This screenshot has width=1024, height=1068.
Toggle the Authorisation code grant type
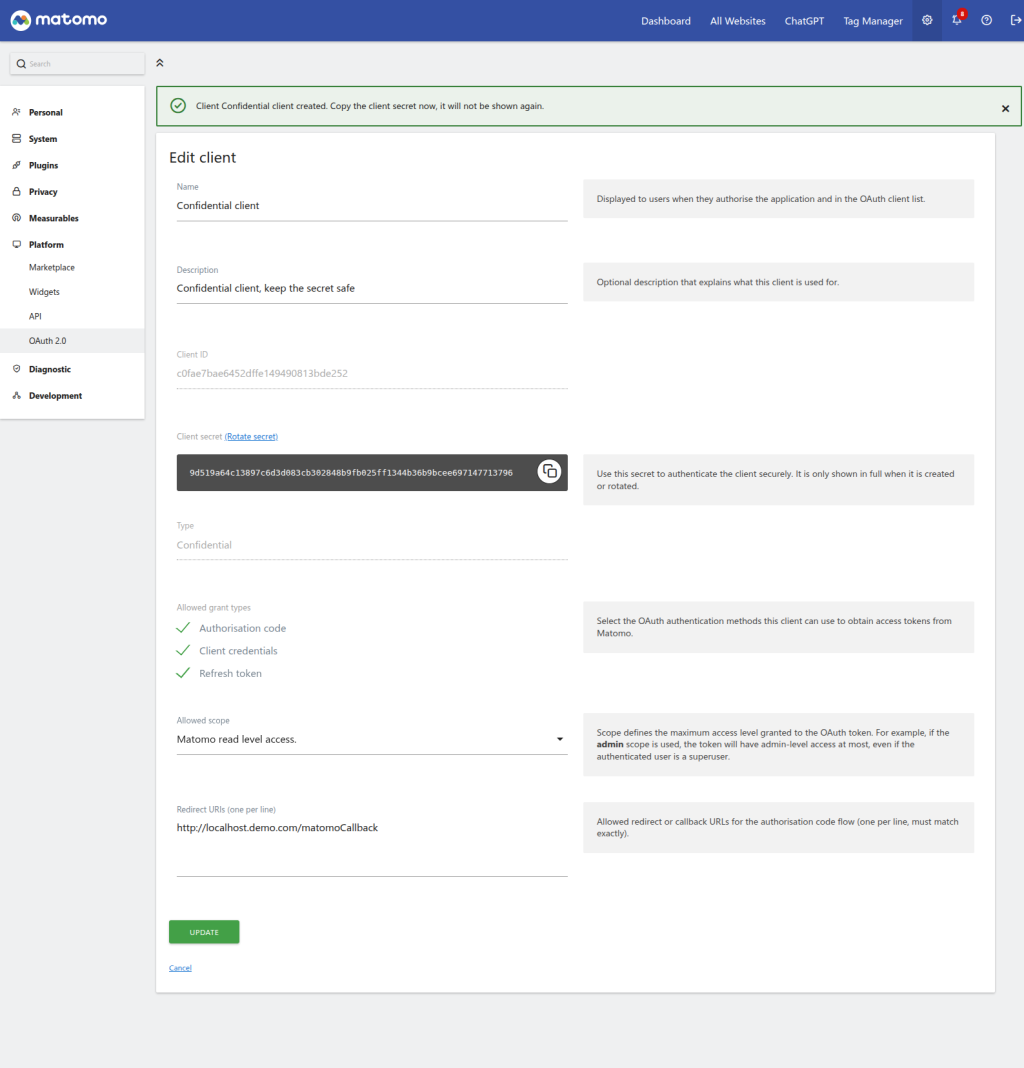point(183,628)
